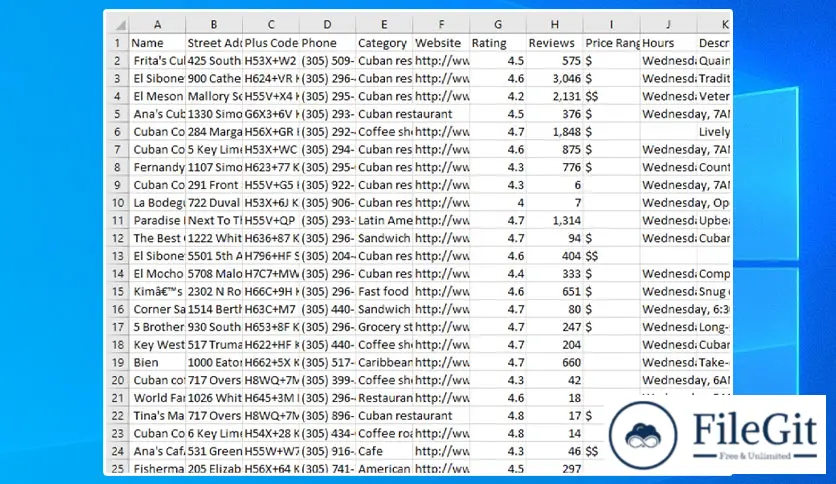
Task: Select the '291 Front' address cell
Action: 214,185
